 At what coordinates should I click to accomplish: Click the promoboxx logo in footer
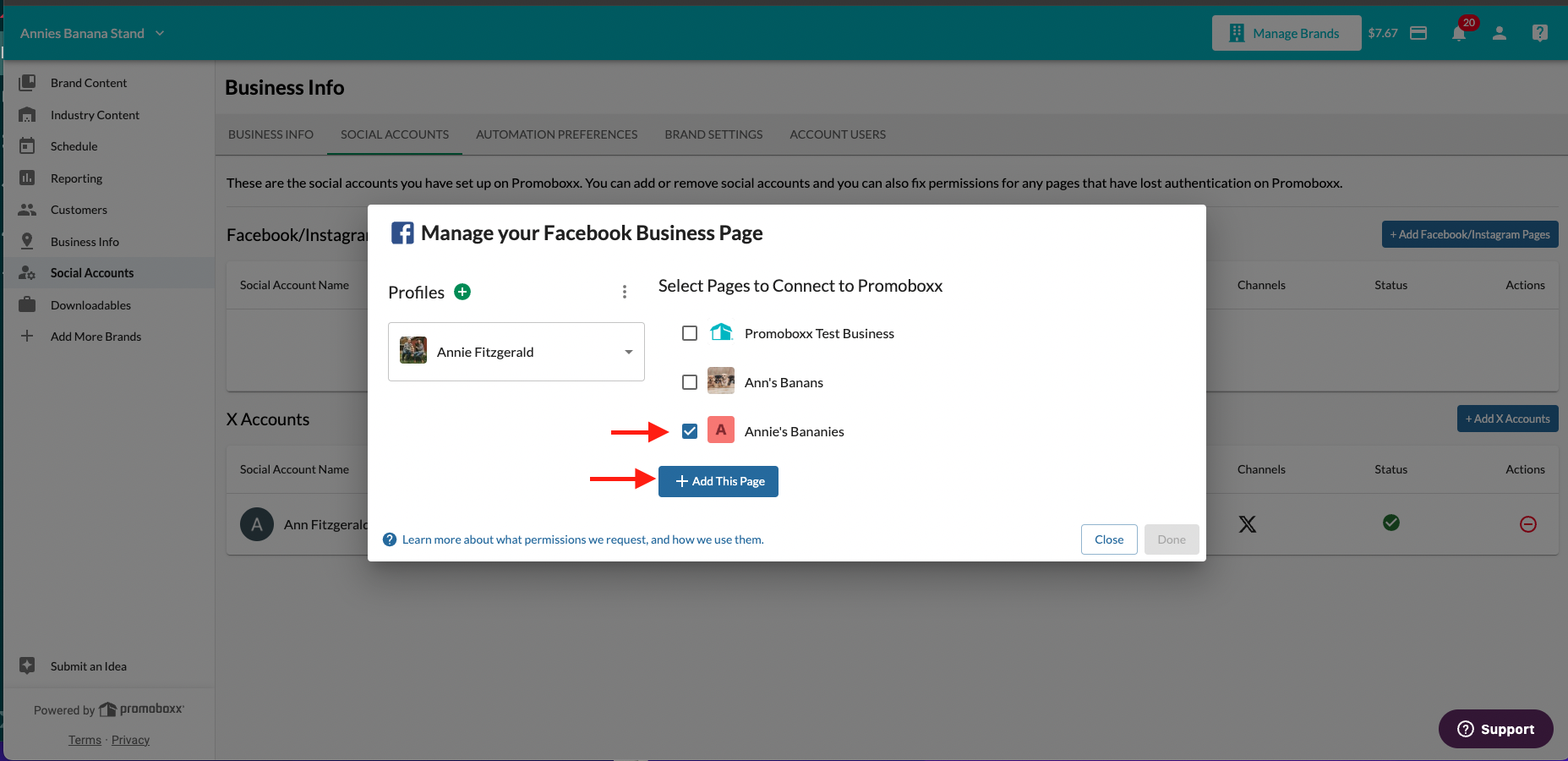(142, 709)
